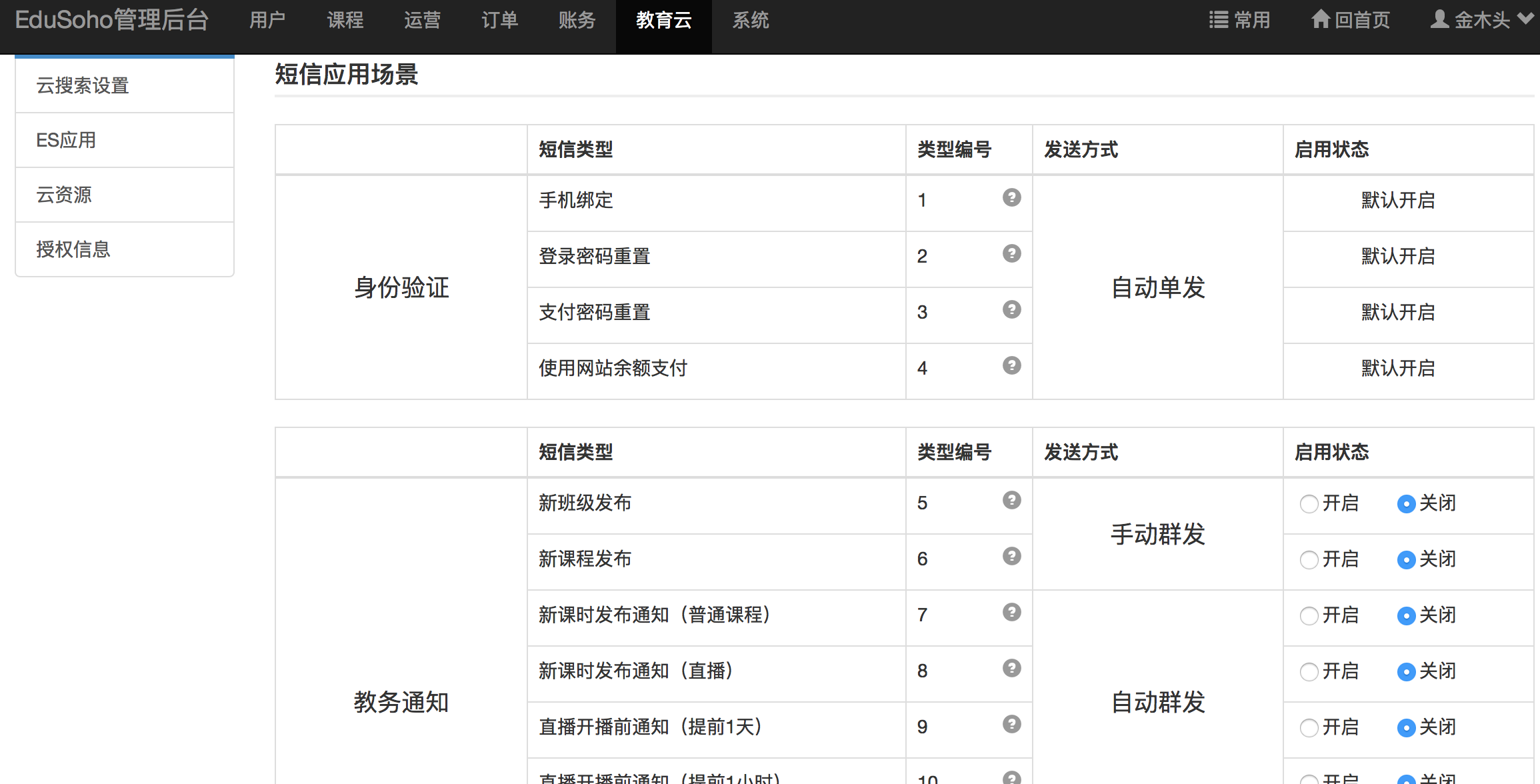
Task: Open the 常用 shortcuts menu
Action: coord(1239,20)
